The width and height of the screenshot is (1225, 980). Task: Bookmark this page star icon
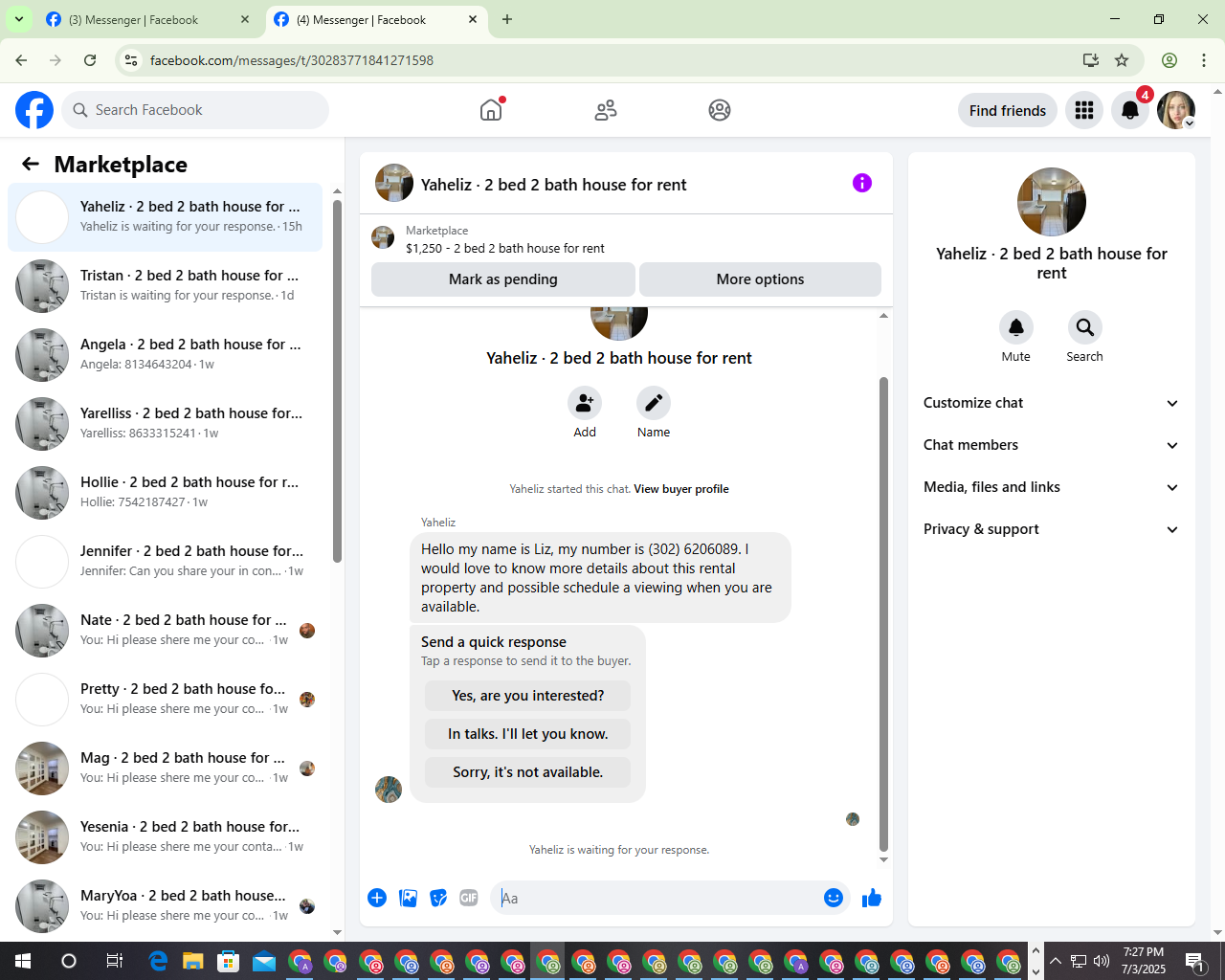[1122, 60]
